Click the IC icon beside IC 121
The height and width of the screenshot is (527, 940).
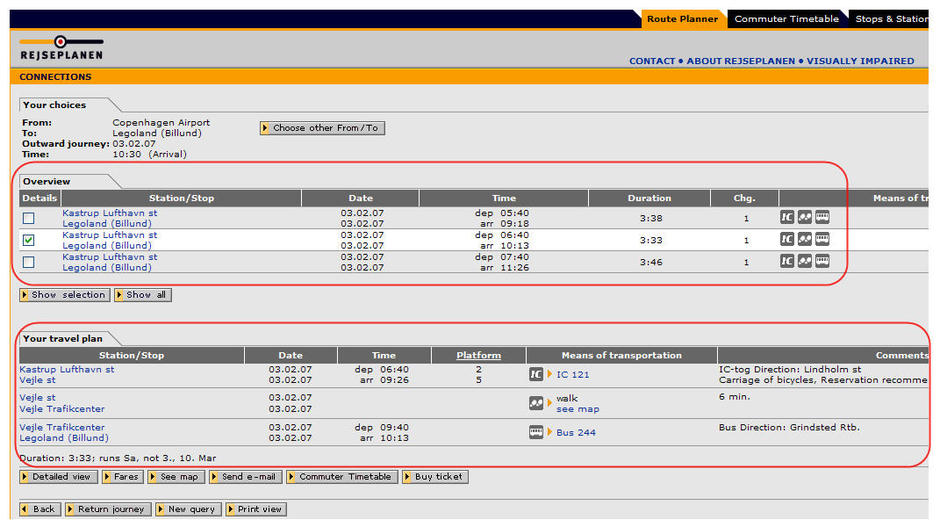click(536, 374)
